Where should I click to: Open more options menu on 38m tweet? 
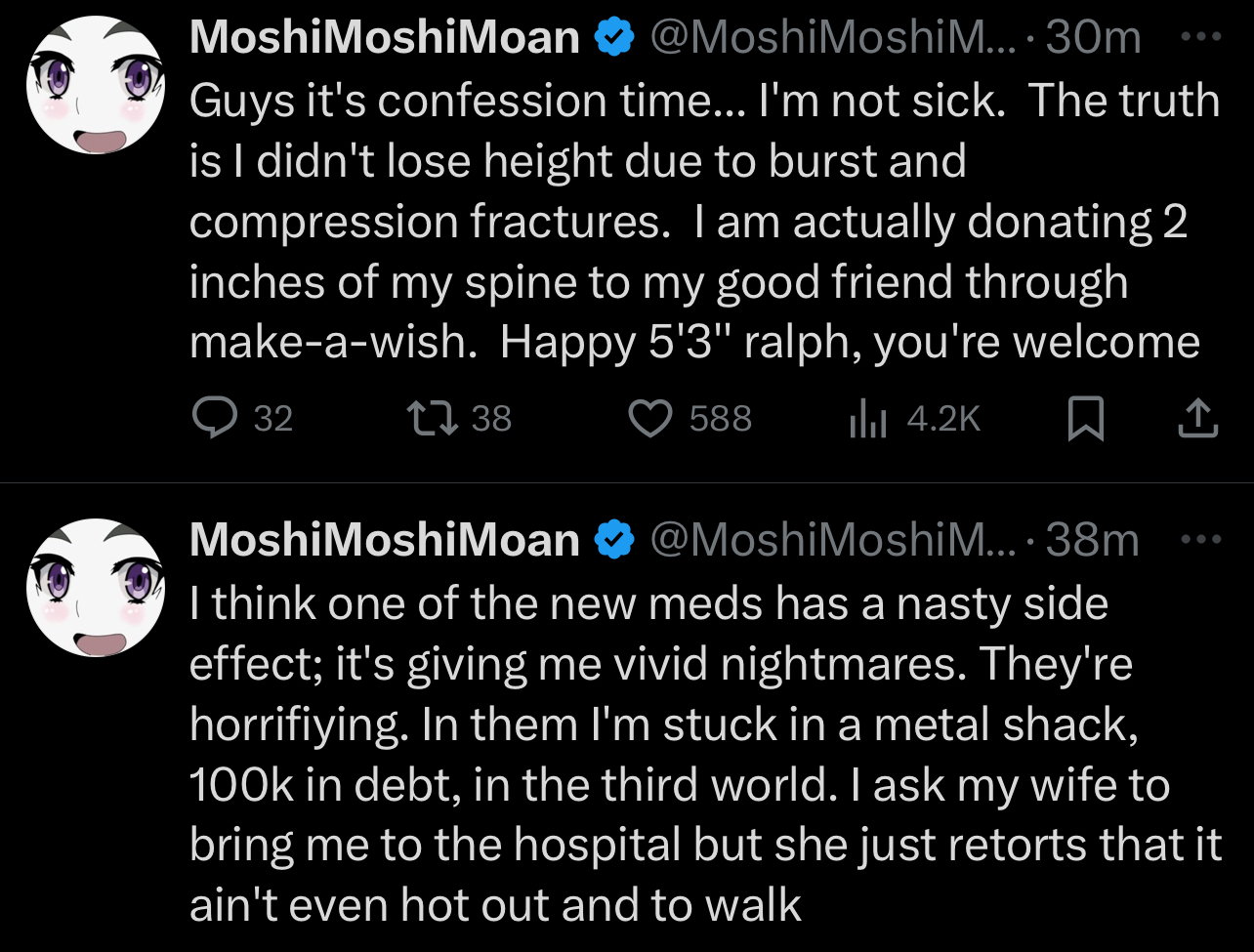pos(1200,540)
